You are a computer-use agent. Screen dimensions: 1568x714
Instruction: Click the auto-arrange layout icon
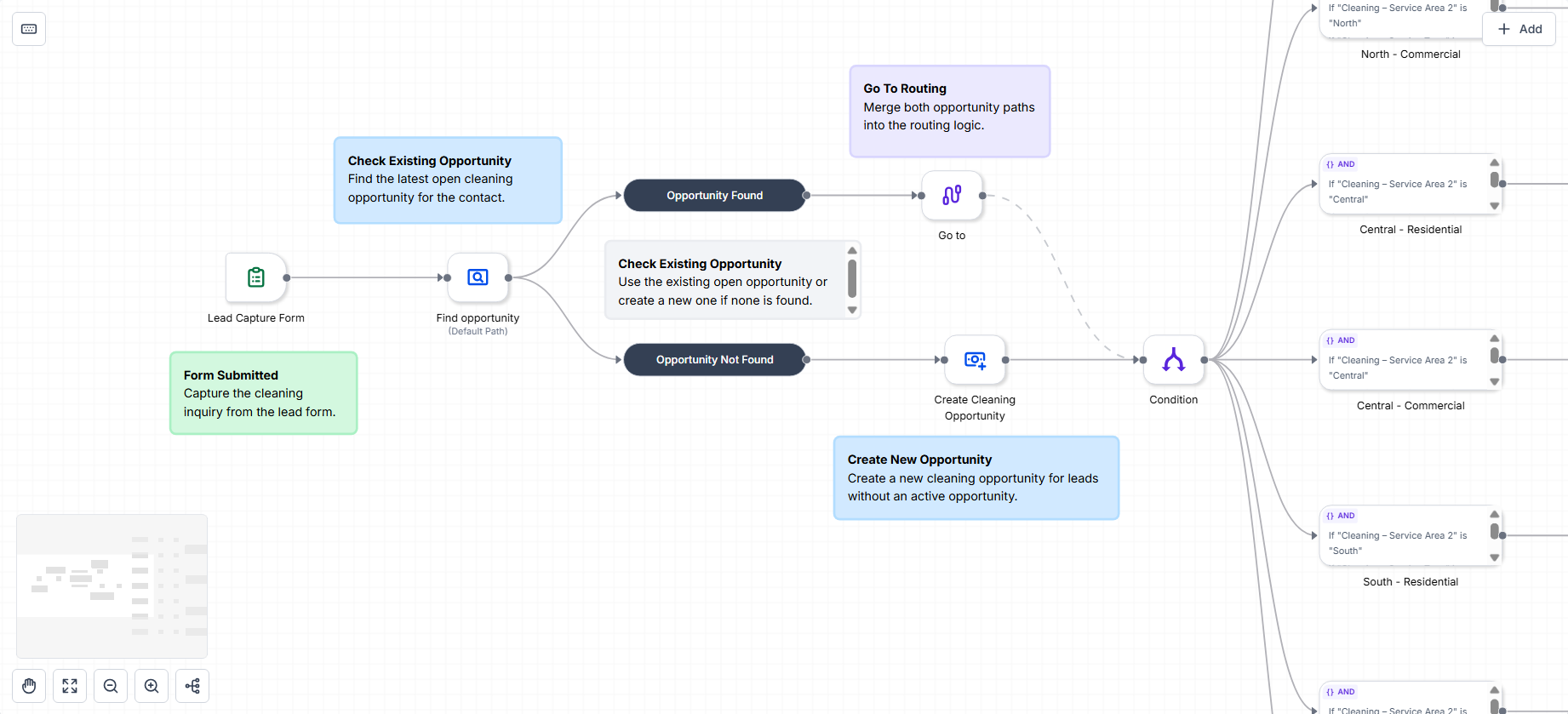[192, 686]
